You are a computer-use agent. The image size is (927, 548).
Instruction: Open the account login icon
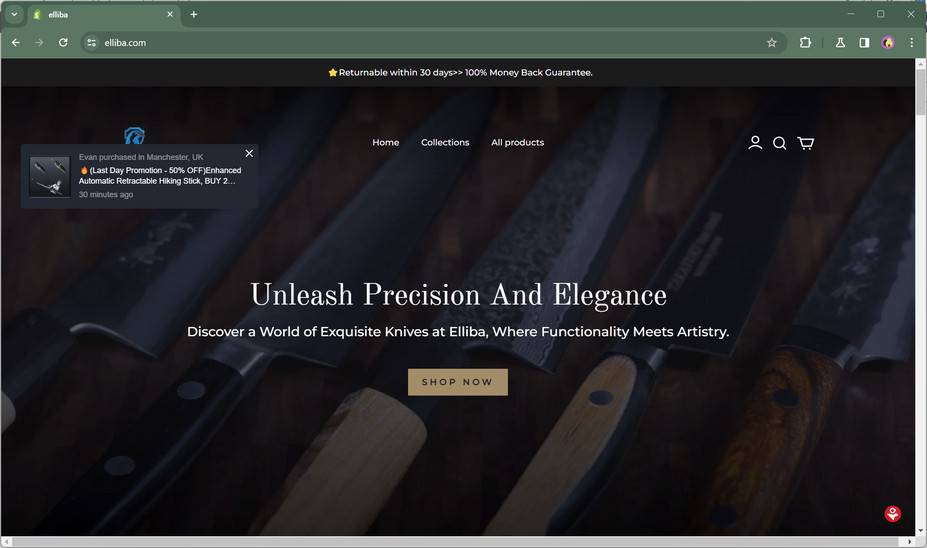pyautogui.click(x=755, y=142)
